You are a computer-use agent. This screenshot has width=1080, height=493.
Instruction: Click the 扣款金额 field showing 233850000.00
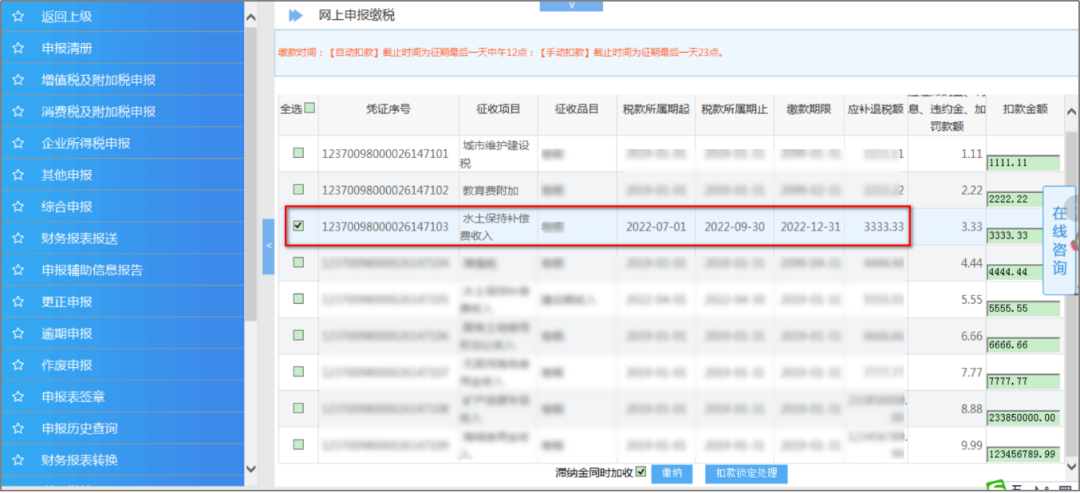pyautogui.click(x=1023, y=417)
